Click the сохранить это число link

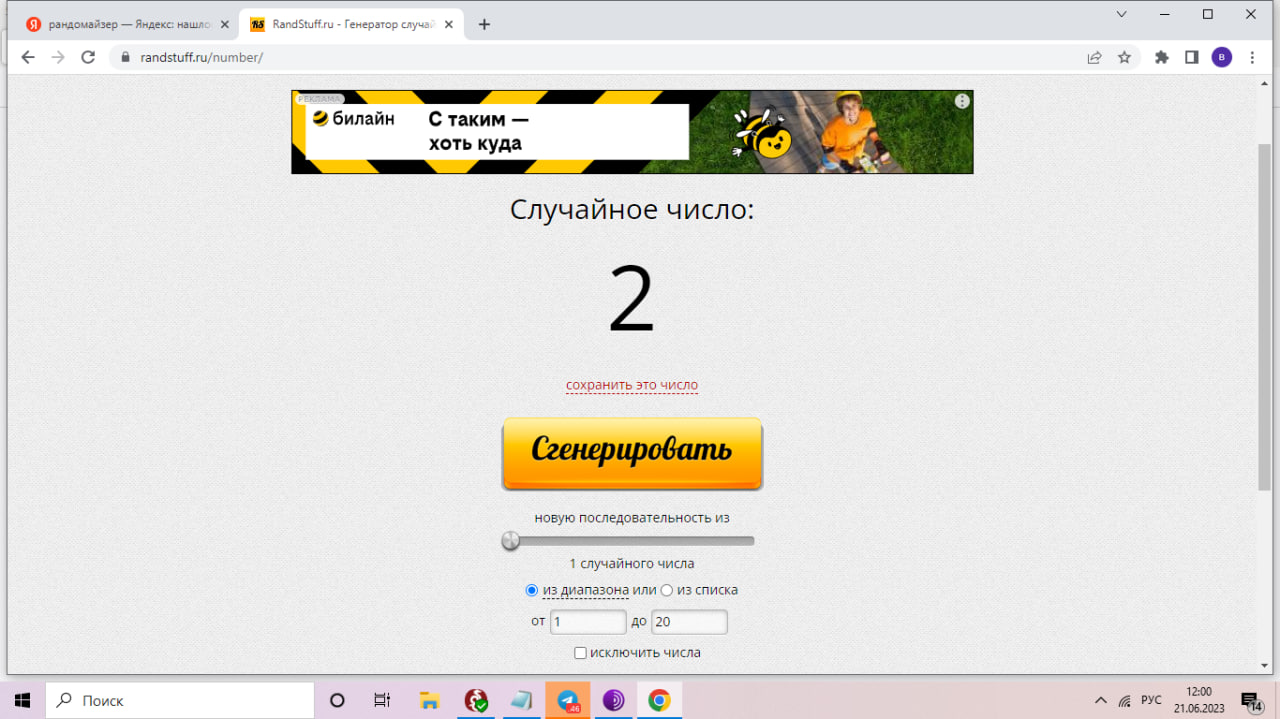tap(632, 385)
